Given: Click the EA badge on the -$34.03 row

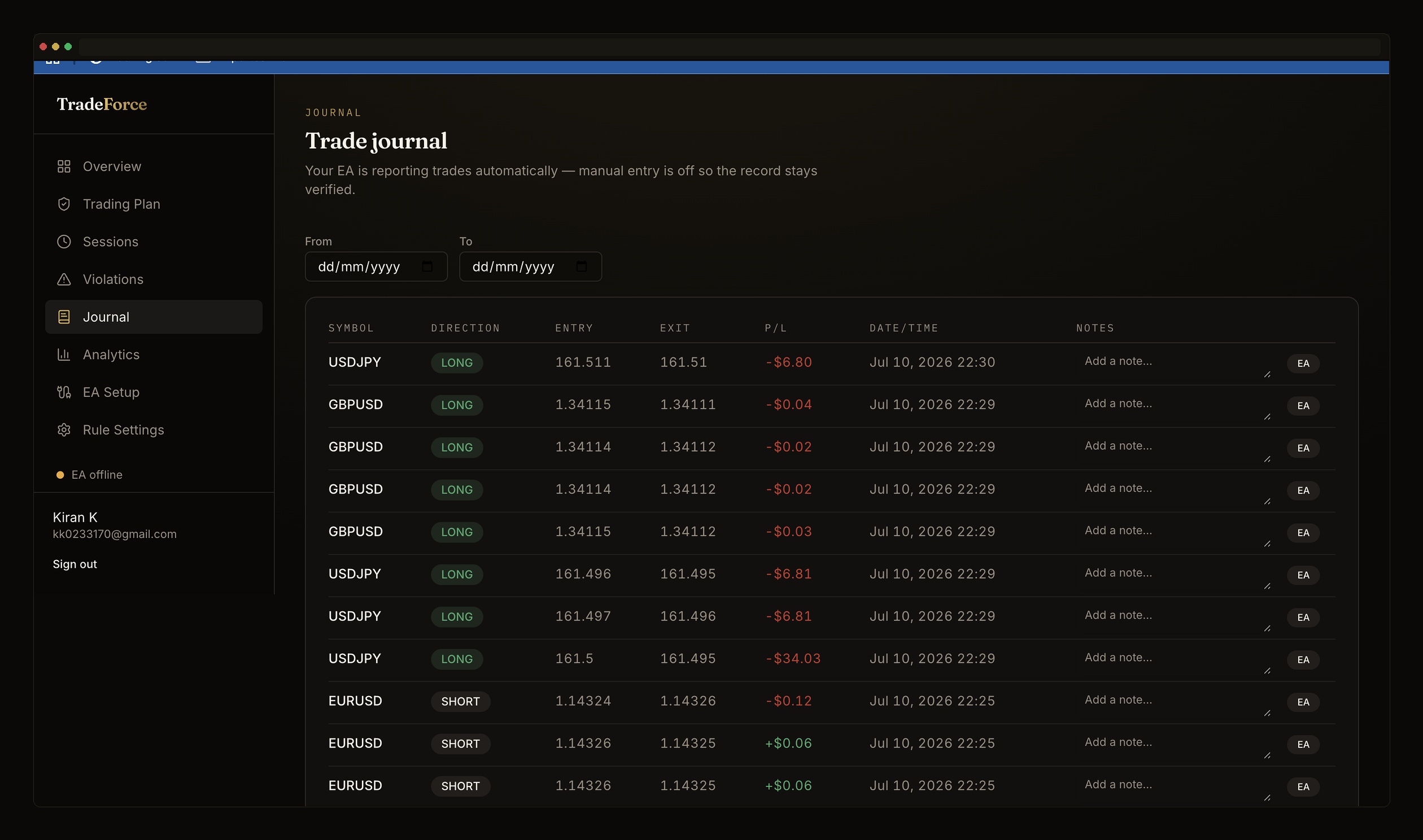Looking at the screenshot, I should pyautogui.click(x=1303, y=660).
